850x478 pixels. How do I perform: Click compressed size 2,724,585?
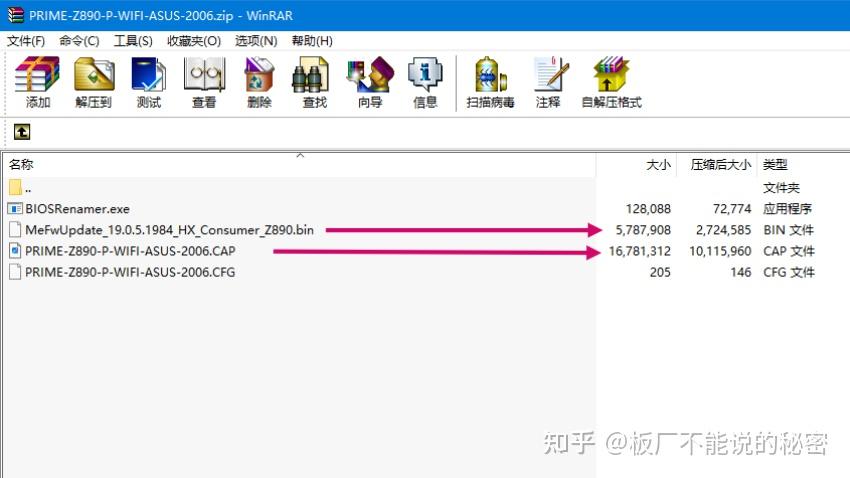click(x=724, y=230)
